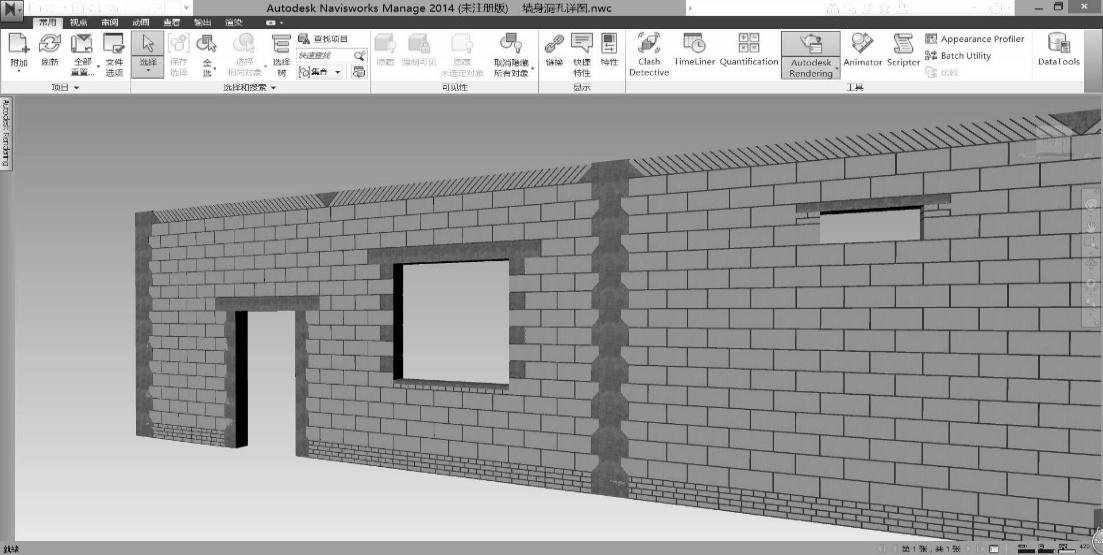The image size is (1103, 555).
Task: Open the Quantification tool
Action: click(x=748, y=49)
